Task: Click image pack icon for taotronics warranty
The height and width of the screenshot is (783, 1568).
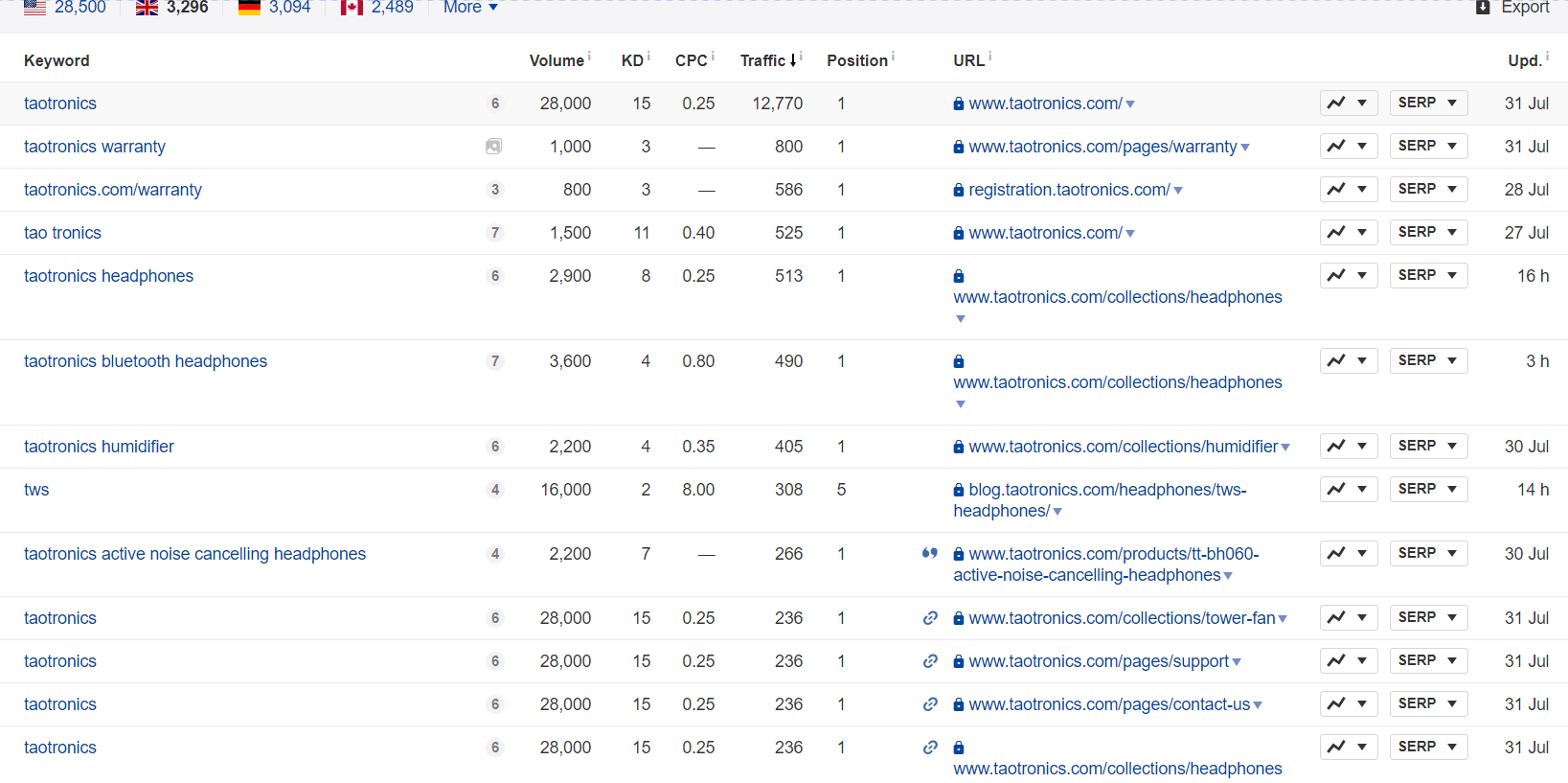Action: (494, 147)
